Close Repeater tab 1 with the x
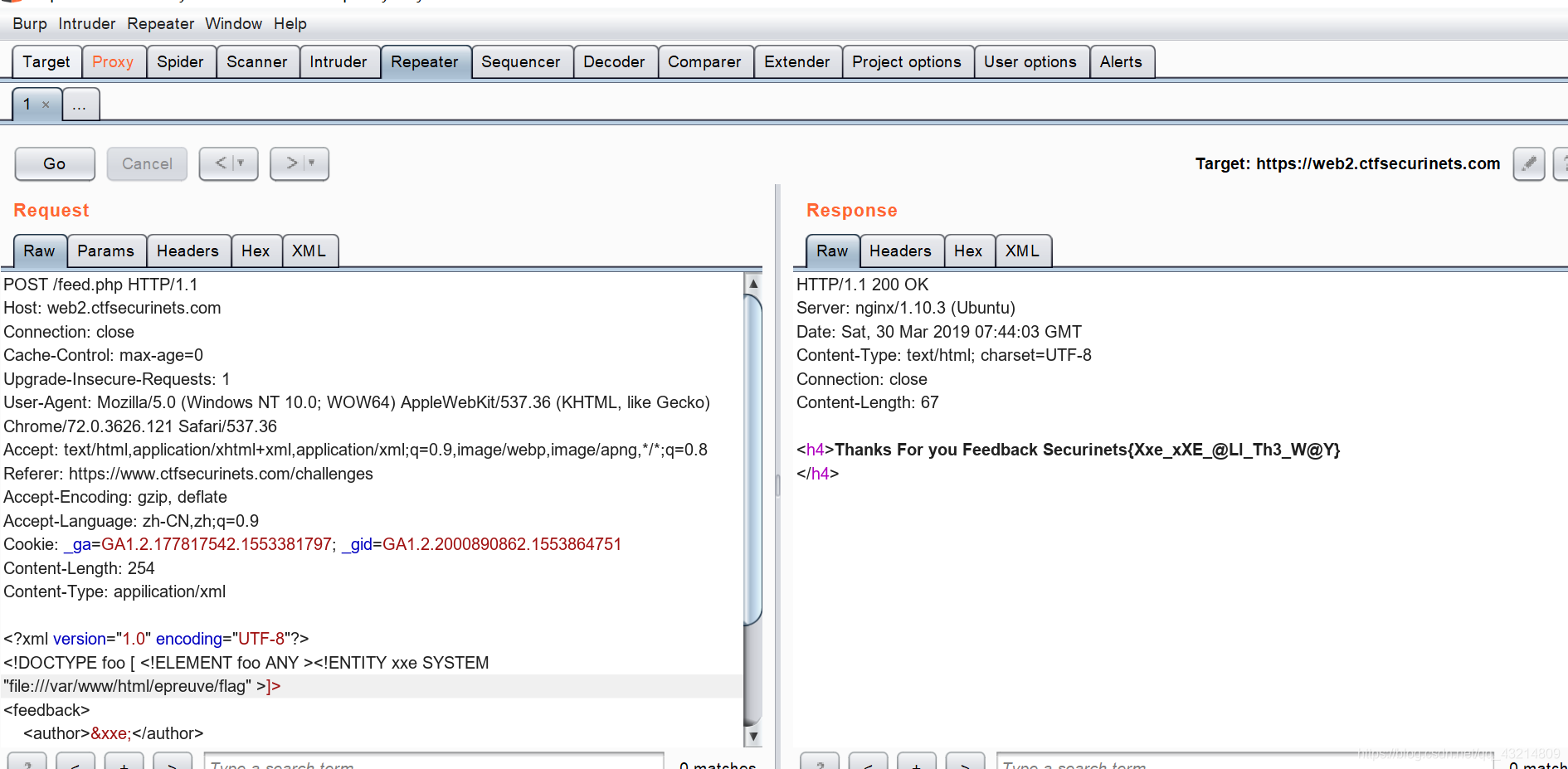 (x=46, y=105)
